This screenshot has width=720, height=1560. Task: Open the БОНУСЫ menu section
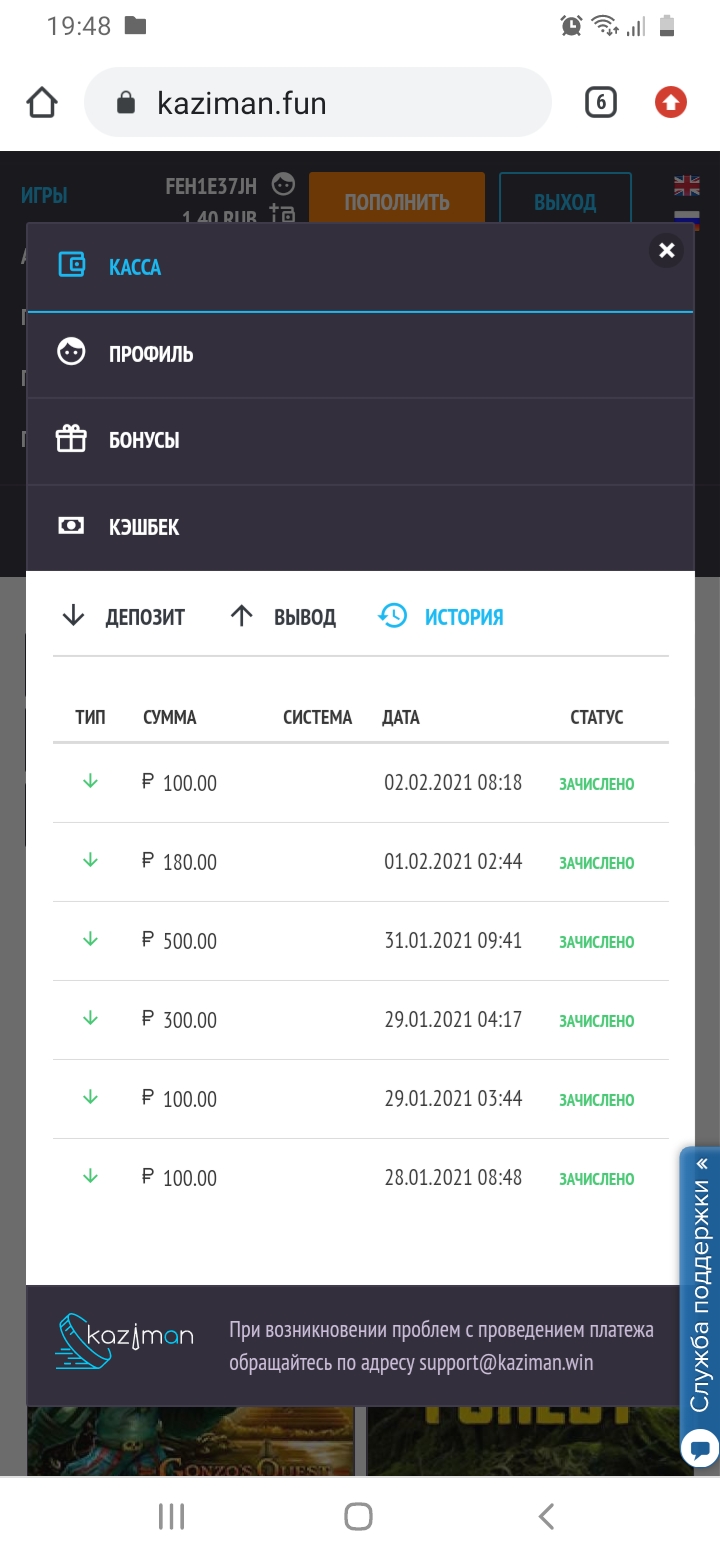[x=360, y=441]
